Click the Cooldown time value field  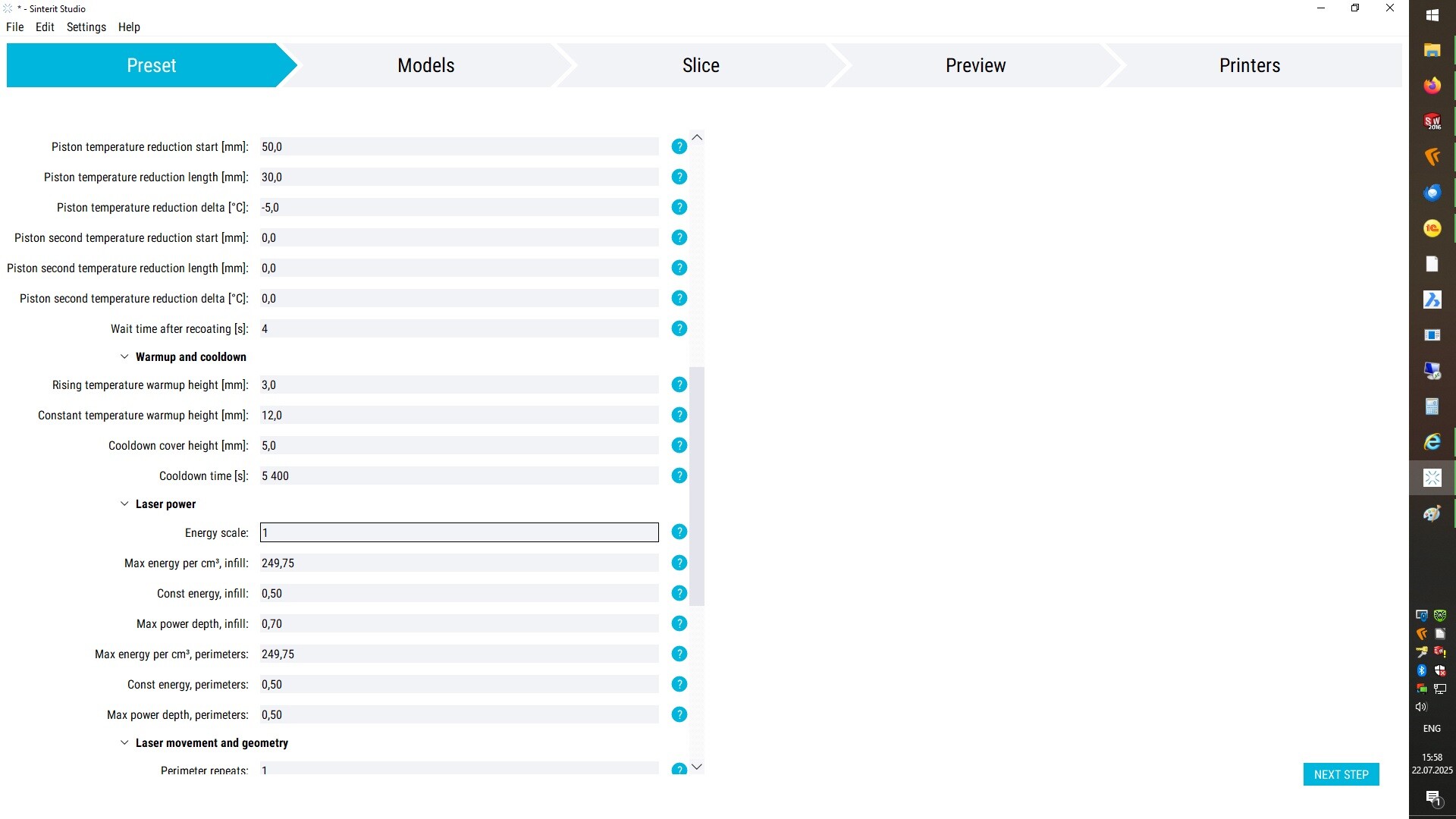point(459,475)
